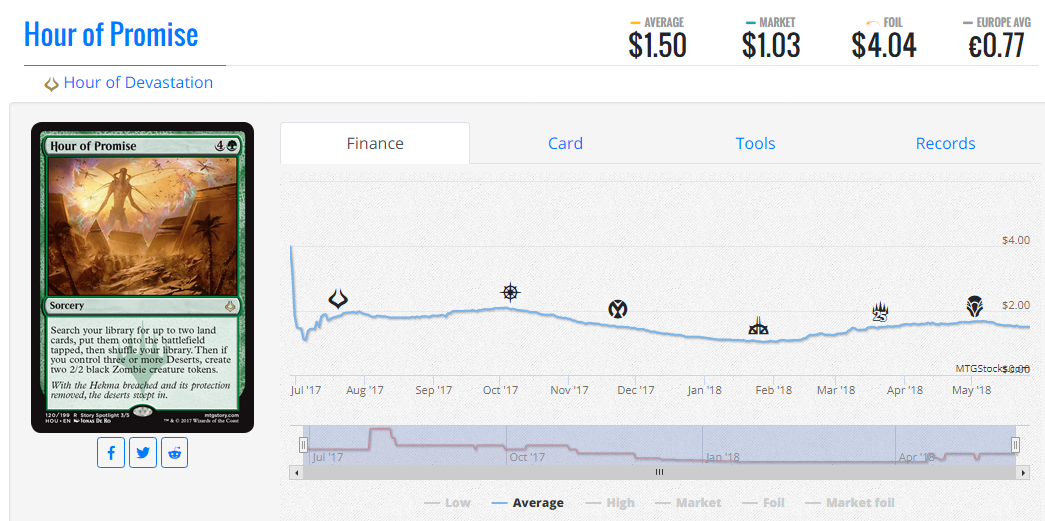The image size is (1045, 521).
Task: Share card on Facebook
Action: 111,453
